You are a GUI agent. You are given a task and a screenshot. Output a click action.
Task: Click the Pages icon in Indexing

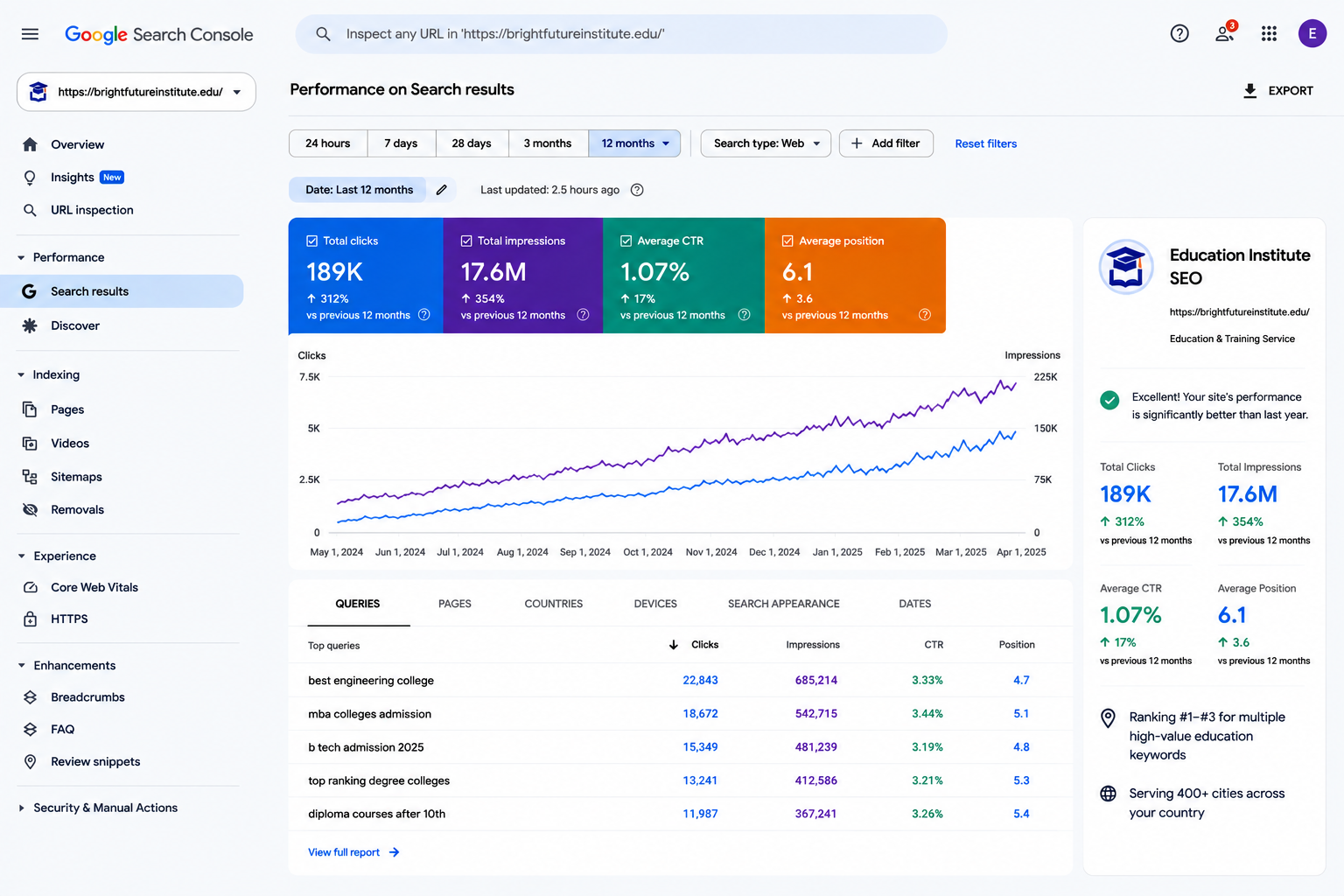[x=30, y=409]
